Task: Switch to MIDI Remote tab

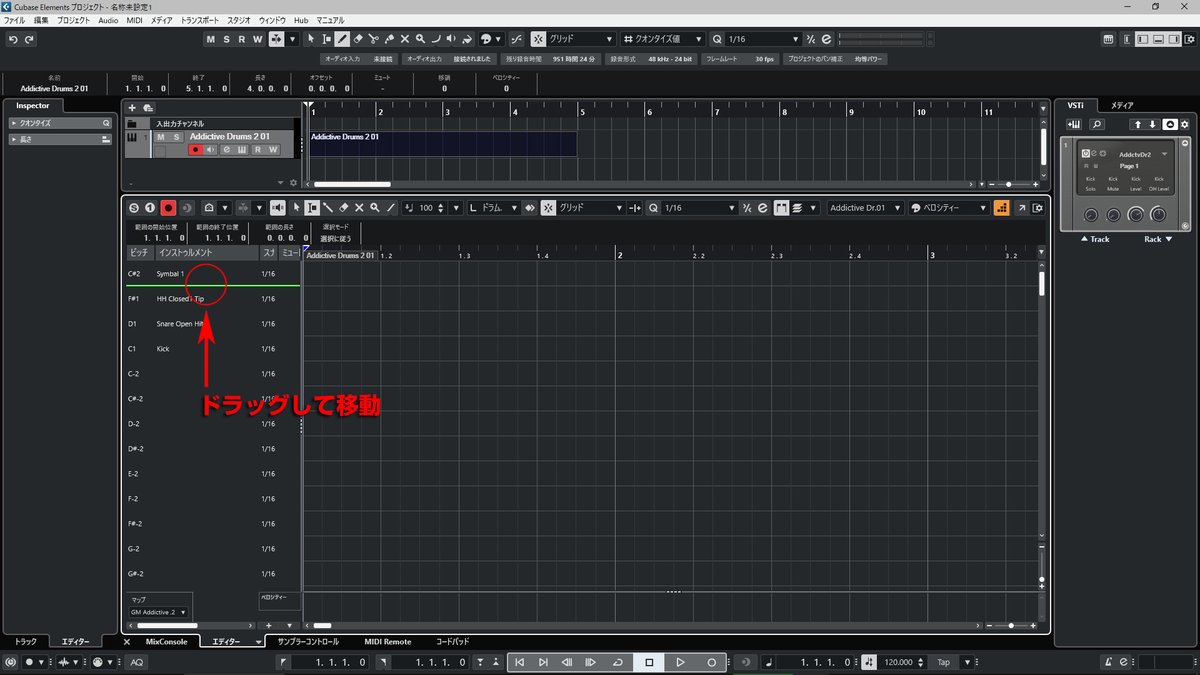Action: (387, 641)
